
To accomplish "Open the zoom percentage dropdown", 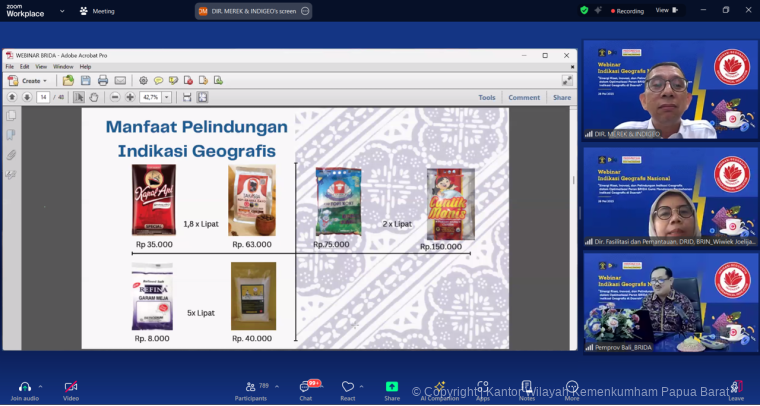I will click(167, 97).
